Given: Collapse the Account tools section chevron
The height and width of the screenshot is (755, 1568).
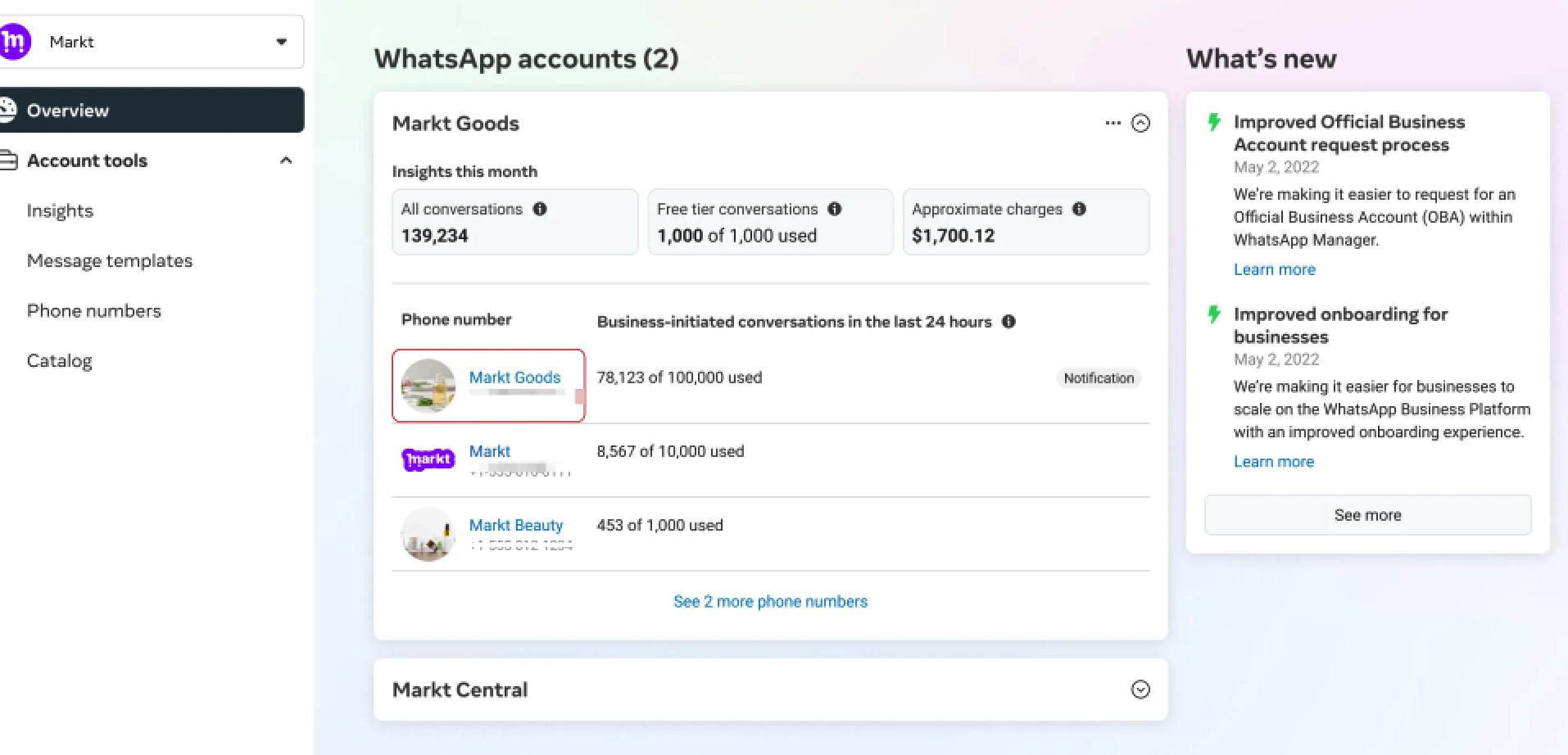Looking at the screenshot, I should [286, 160].
